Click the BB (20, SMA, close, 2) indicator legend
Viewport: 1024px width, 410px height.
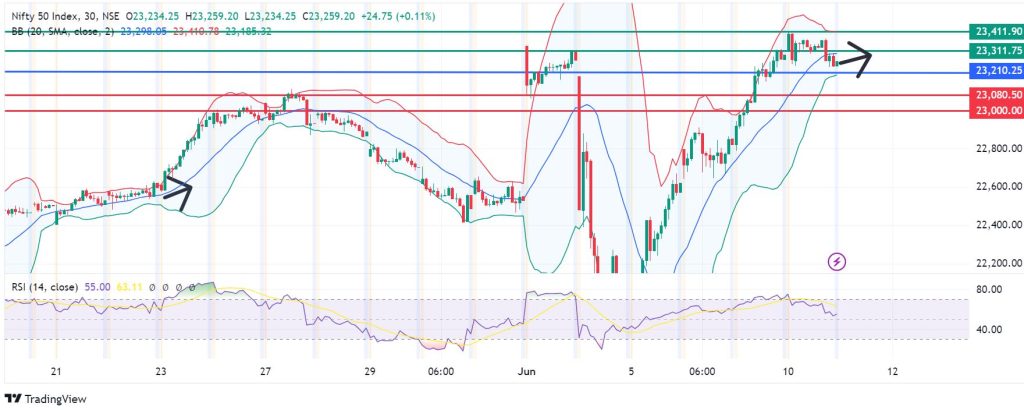(x=65, y=31)
